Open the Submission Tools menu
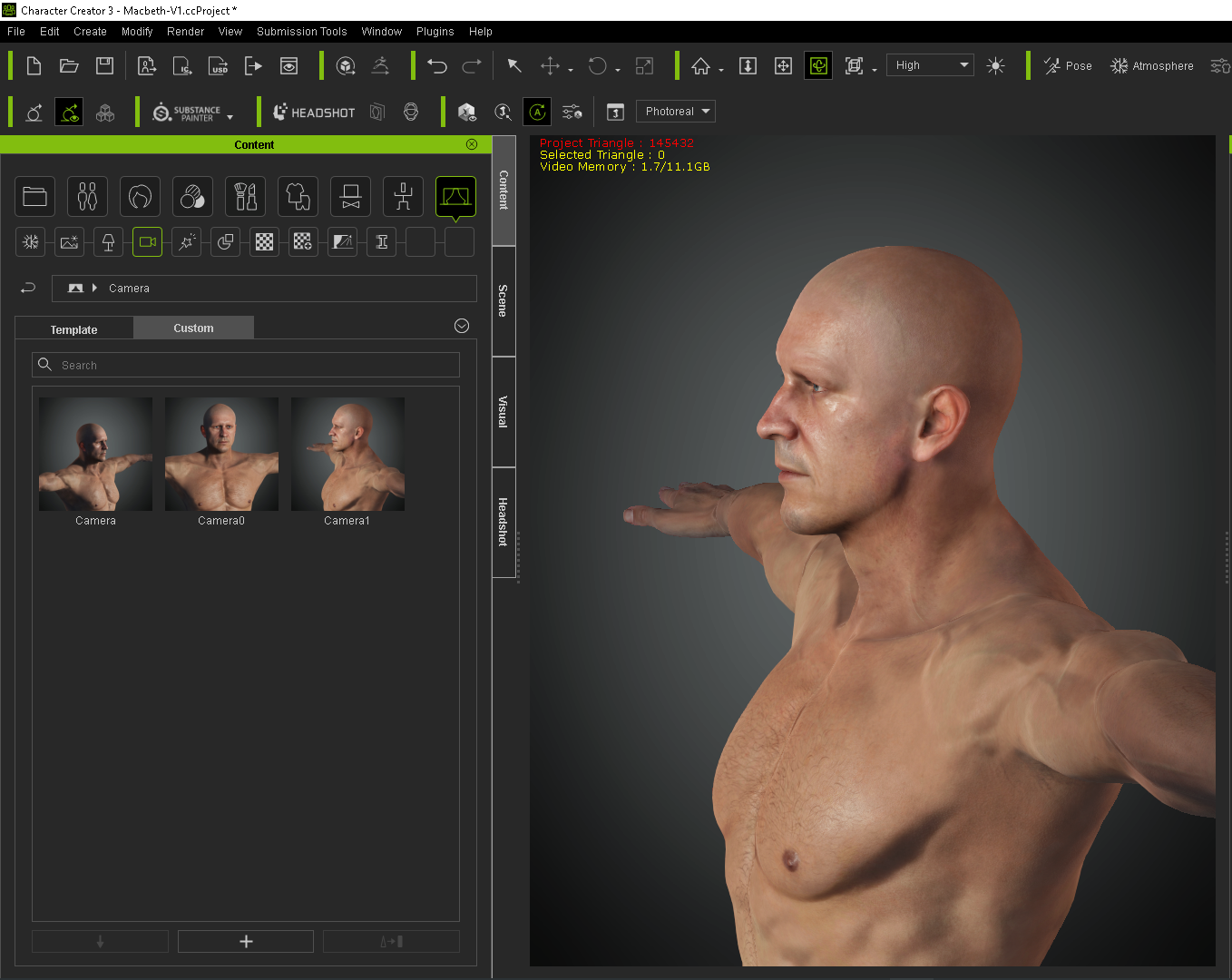This screenshot has width=1232, height=980. (301, 31)
